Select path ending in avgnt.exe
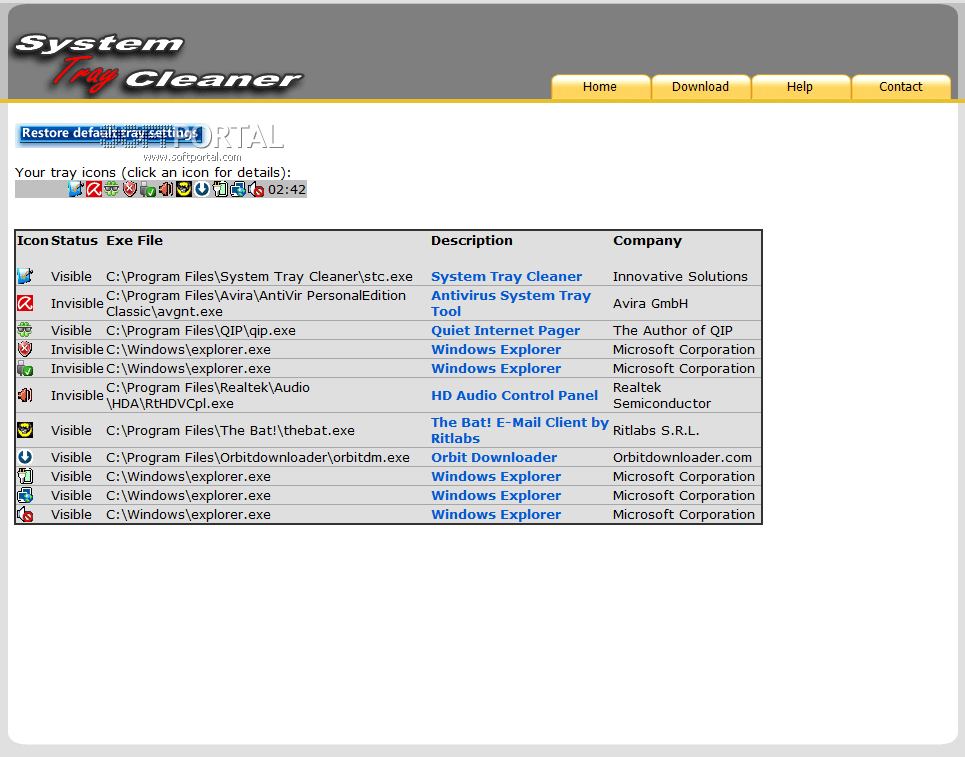 click(x=255, y=303)
